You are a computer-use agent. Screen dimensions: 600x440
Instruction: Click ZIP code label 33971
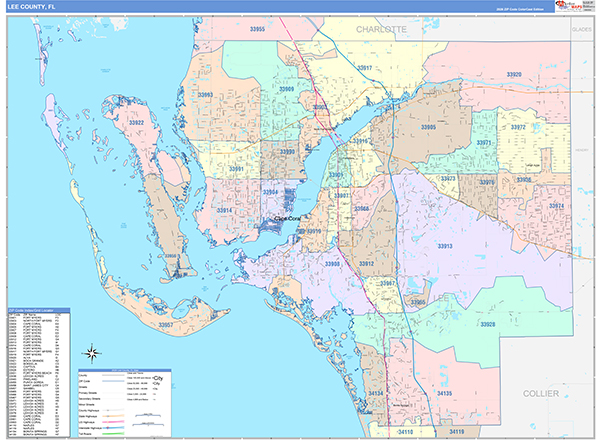tap(484, 143)
